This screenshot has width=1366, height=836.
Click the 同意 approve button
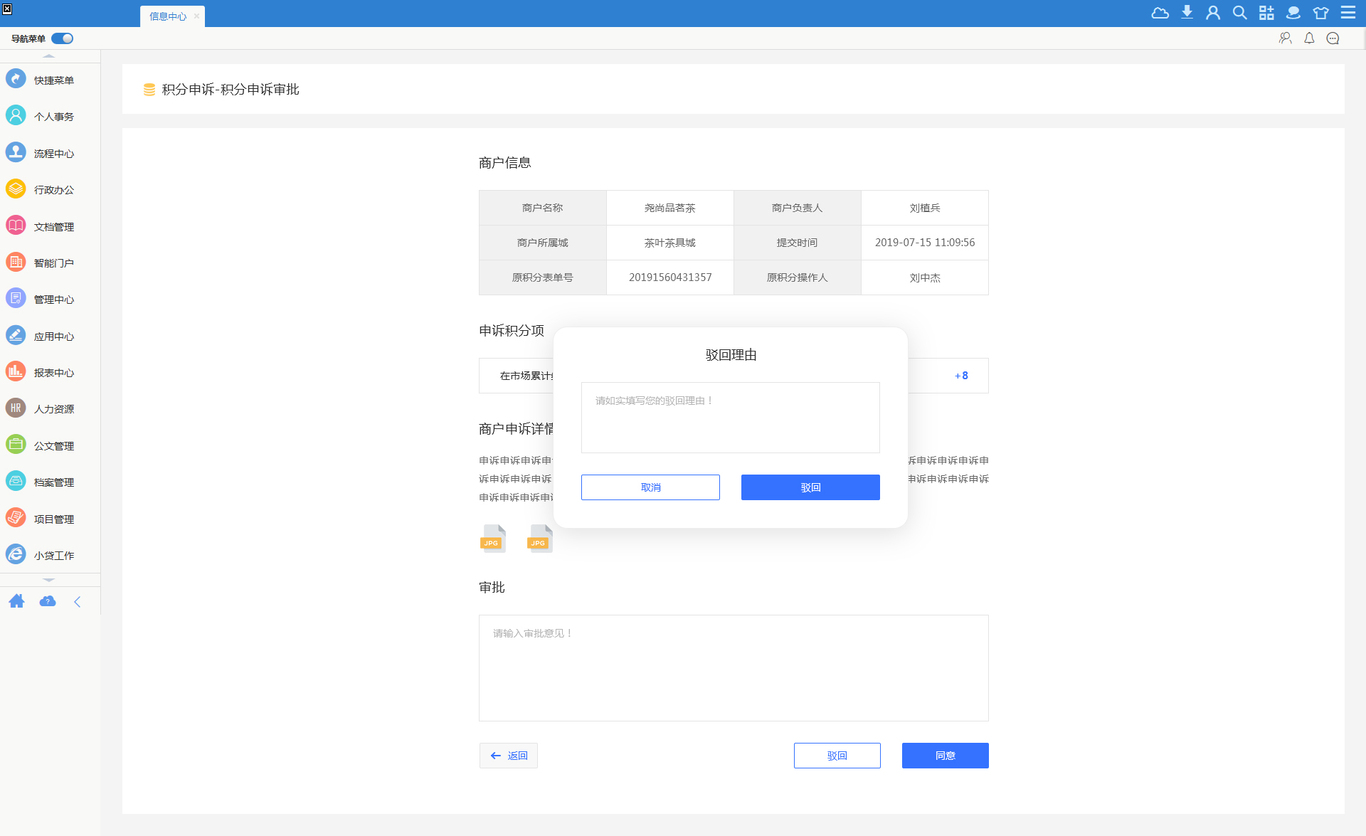click(945, 756)
